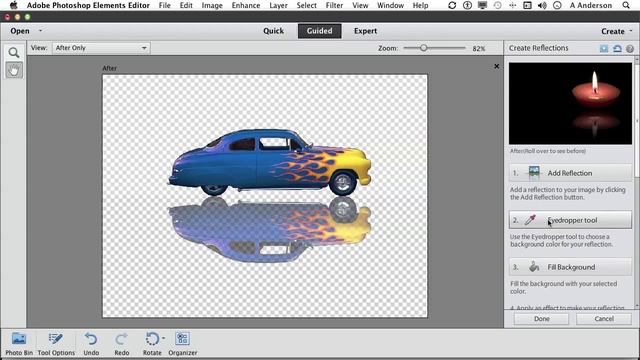Click the blue photo icon in Create Reflections header
640x360 pixels.
[604, 48]
